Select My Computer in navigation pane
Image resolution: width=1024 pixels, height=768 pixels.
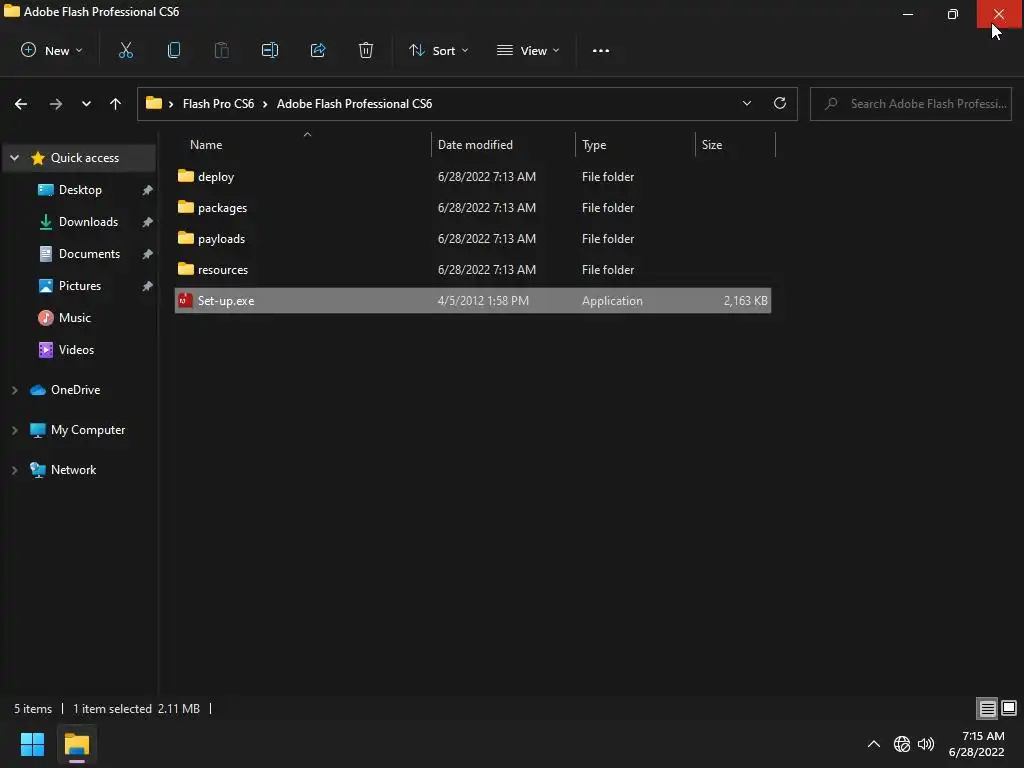pyautogui.click(x=88, y=430)
